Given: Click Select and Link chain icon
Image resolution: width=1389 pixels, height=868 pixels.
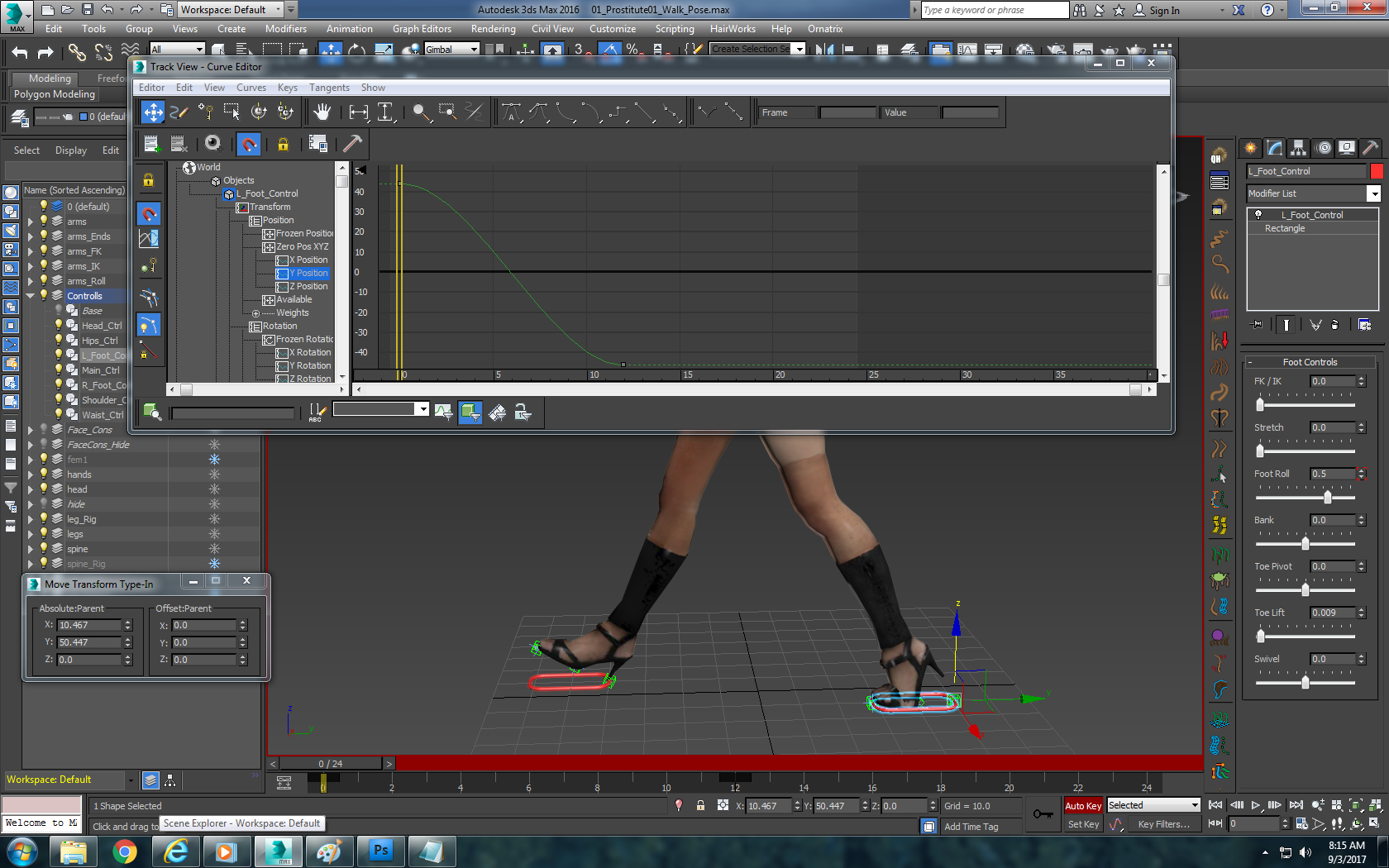Looking at the screenshot, I should coord(77,52).
